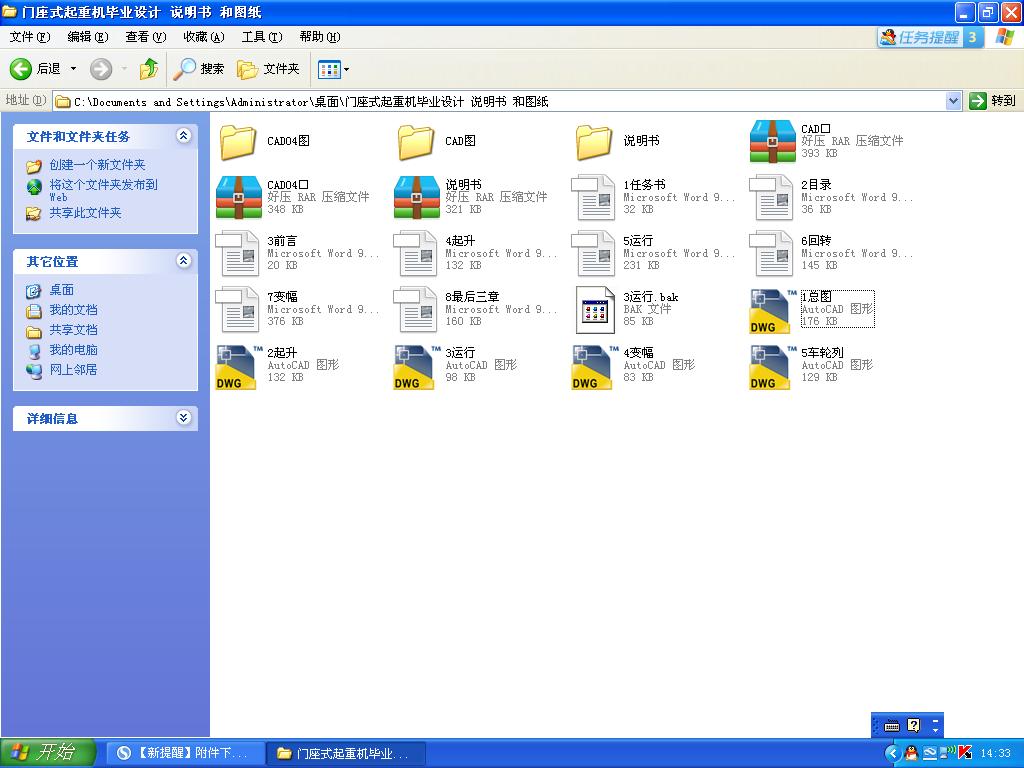The height and width of the screenshot is (768, 1024).
Task: Select the 3运行.bak file icon
Action: click(595, 310)
